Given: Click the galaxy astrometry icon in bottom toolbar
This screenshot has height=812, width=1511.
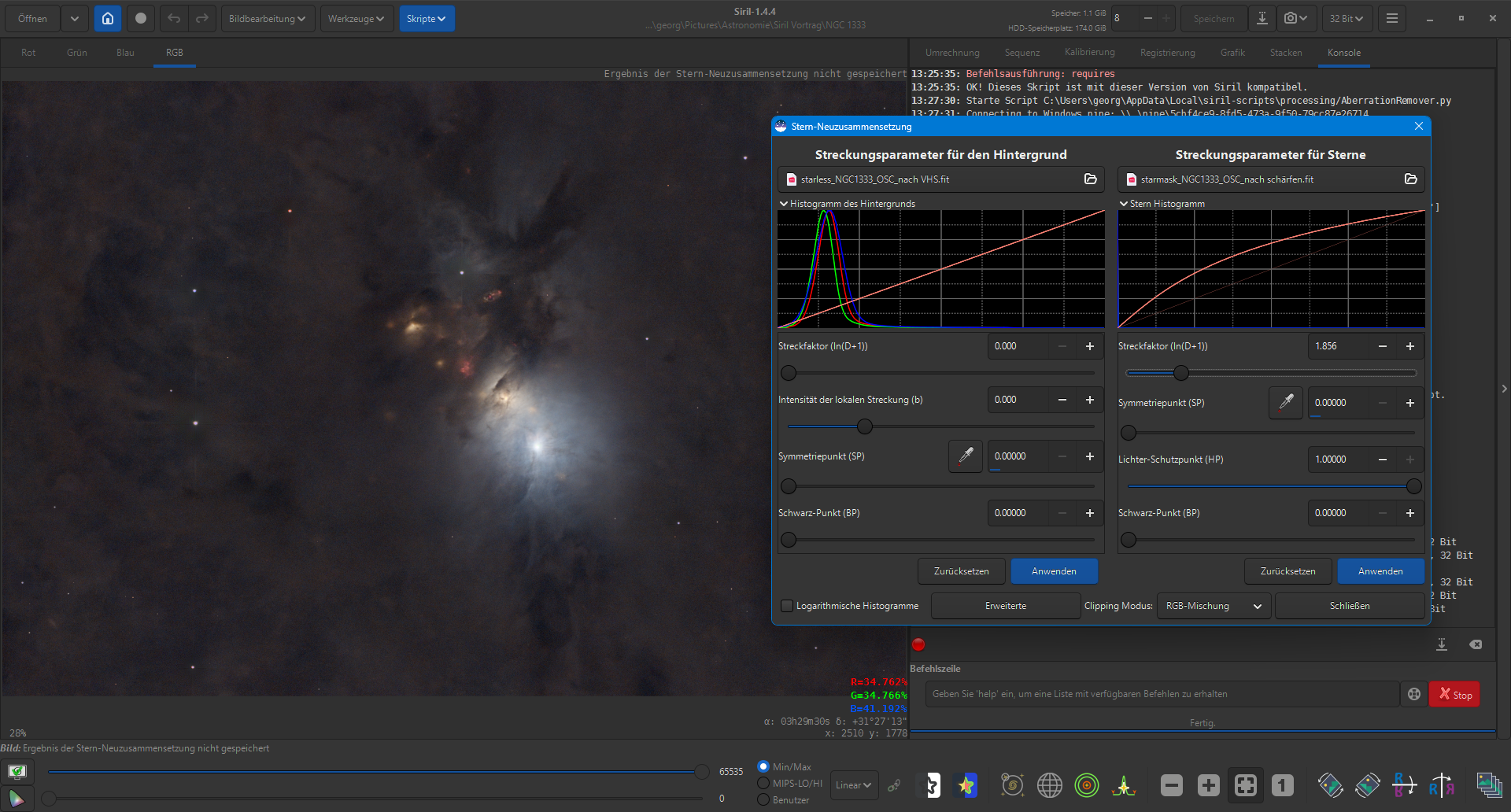Looking at the screenshot, I should 1012,784.
